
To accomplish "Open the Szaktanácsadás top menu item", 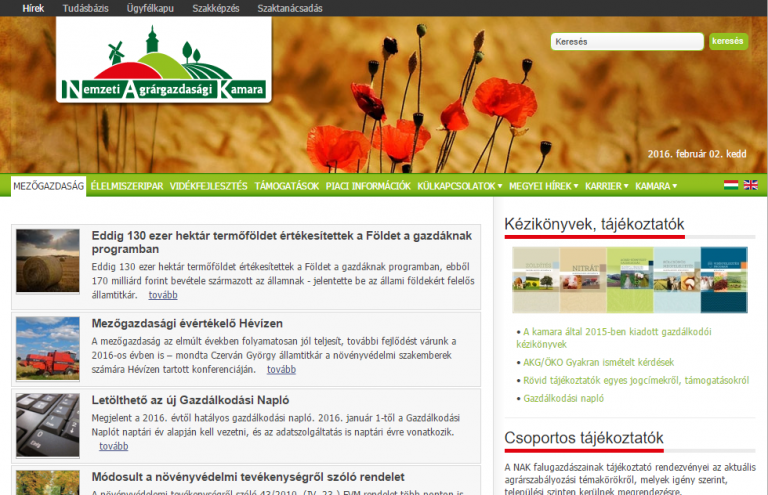I will point(290,8).
